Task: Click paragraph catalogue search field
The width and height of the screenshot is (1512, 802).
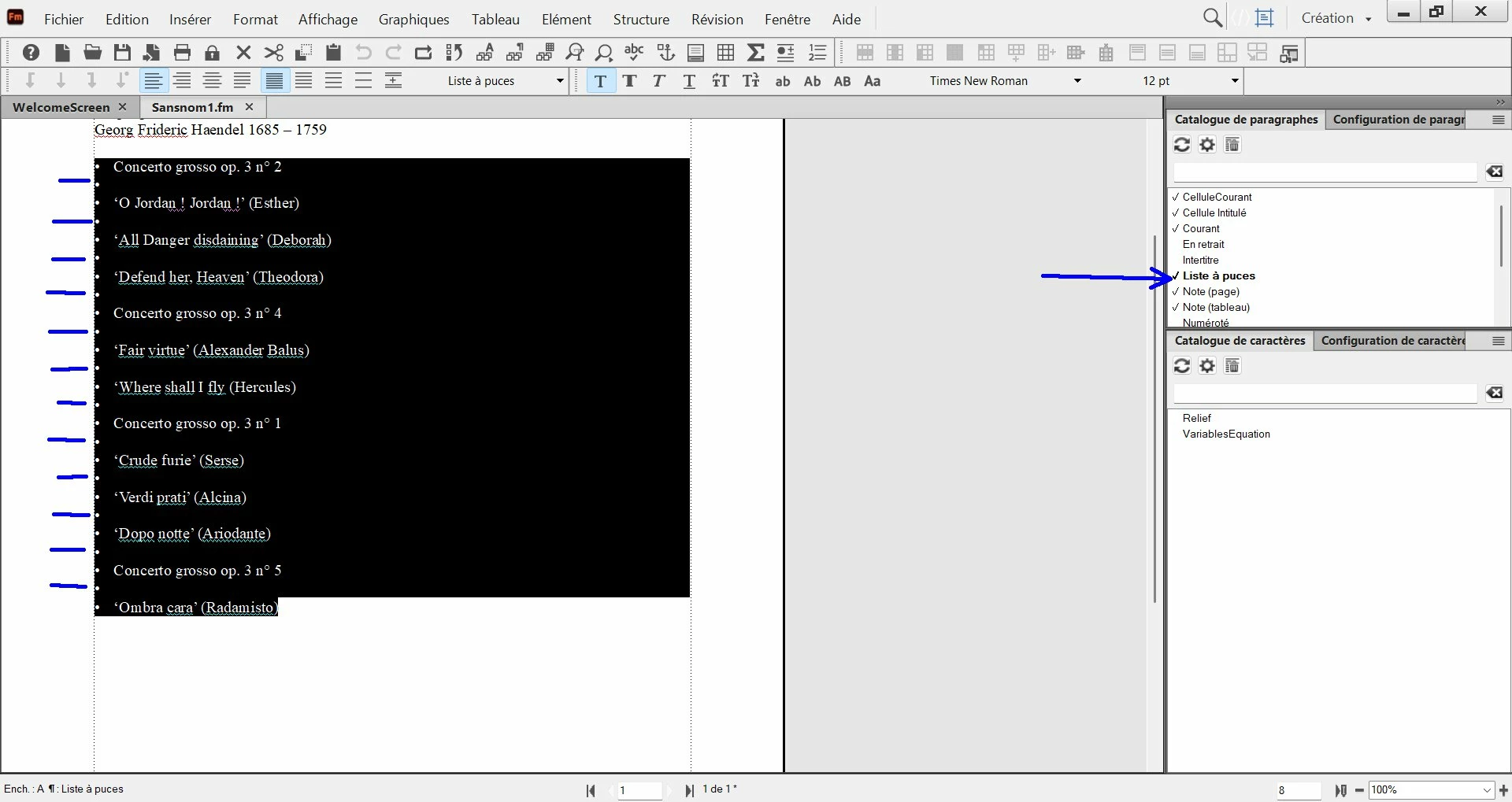Action: click(1325, 172)
